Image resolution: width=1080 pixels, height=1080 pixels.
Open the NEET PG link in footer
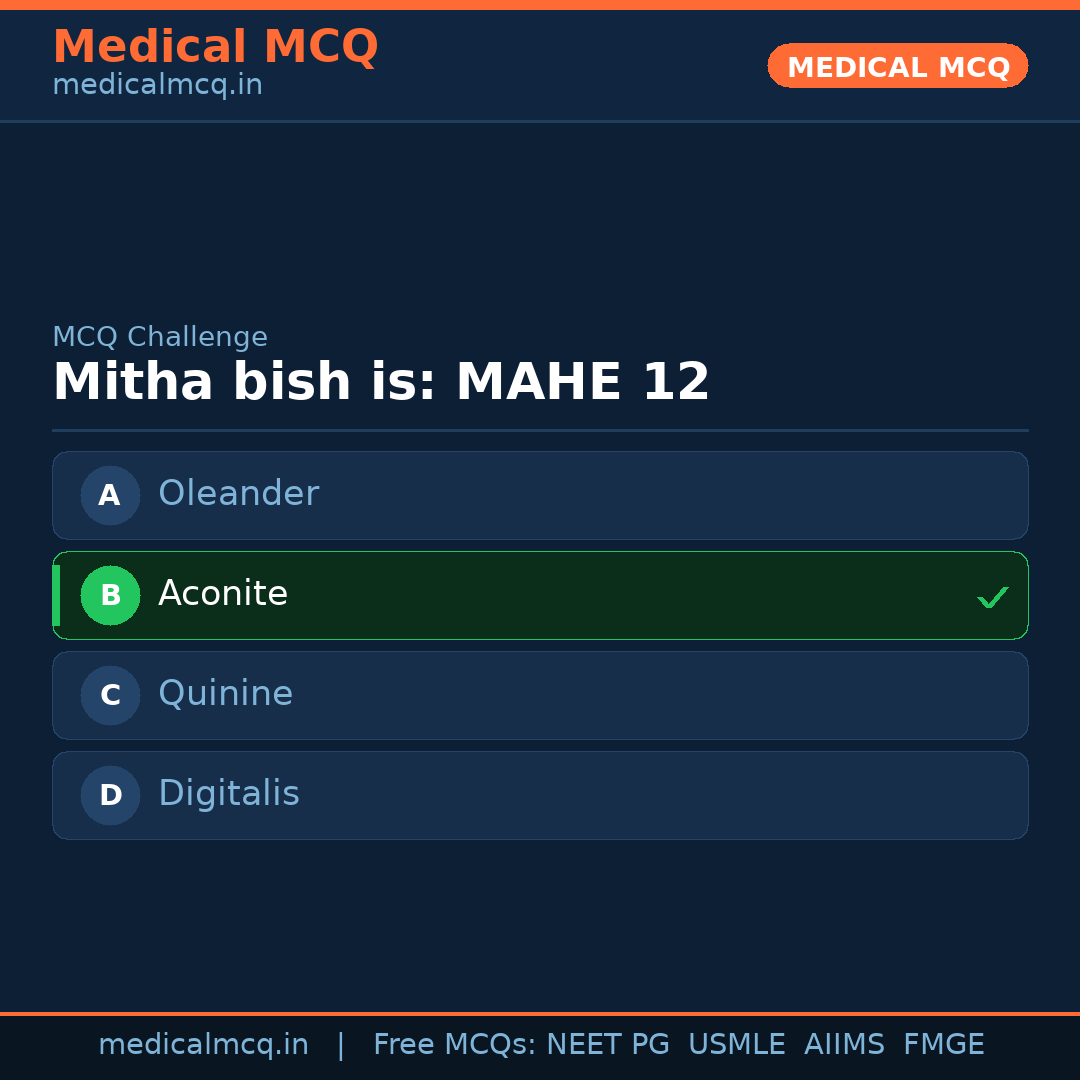607,1044
